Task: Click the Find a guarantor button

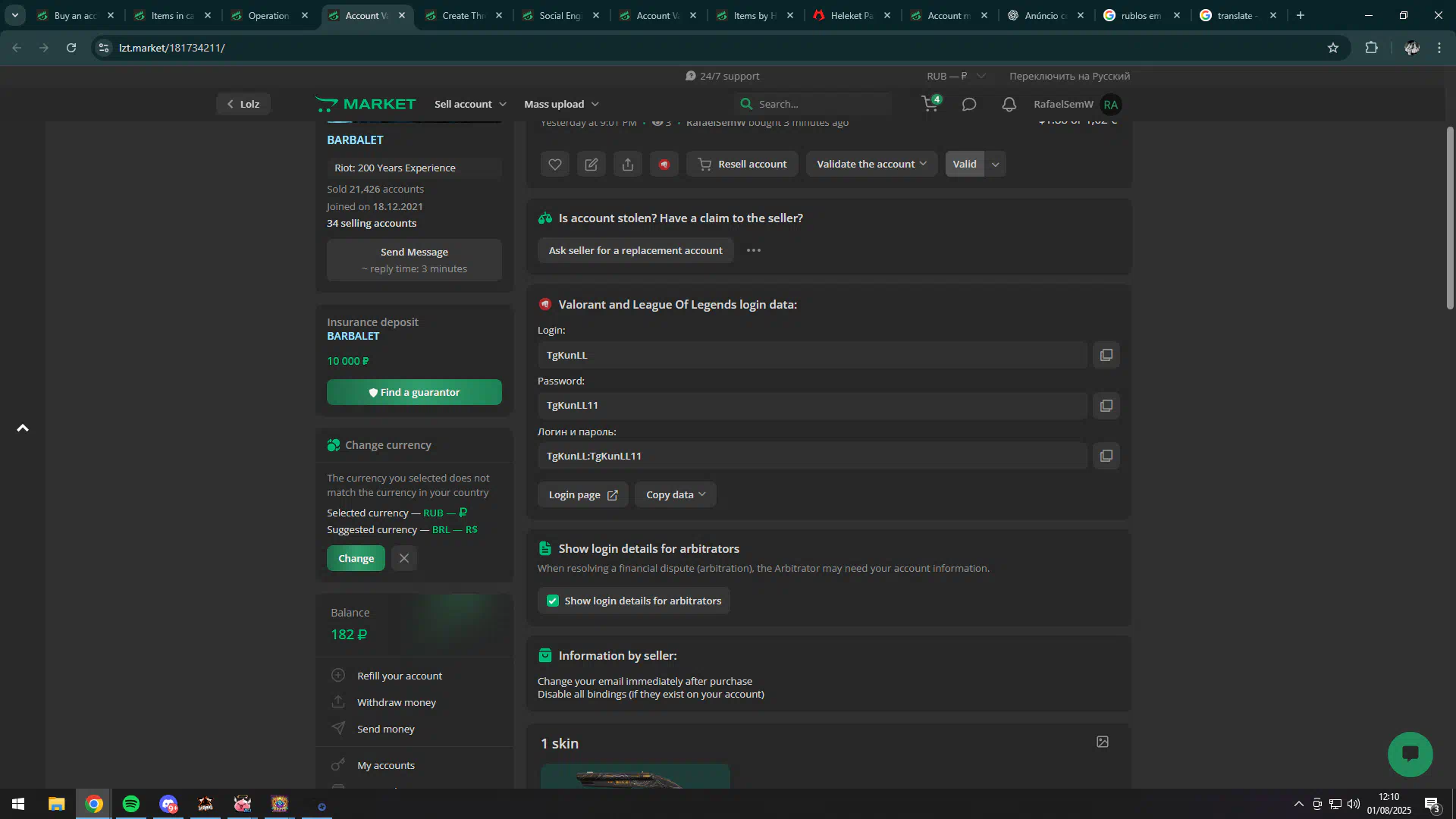Action: pyautogui.click(x=414, y=392)
